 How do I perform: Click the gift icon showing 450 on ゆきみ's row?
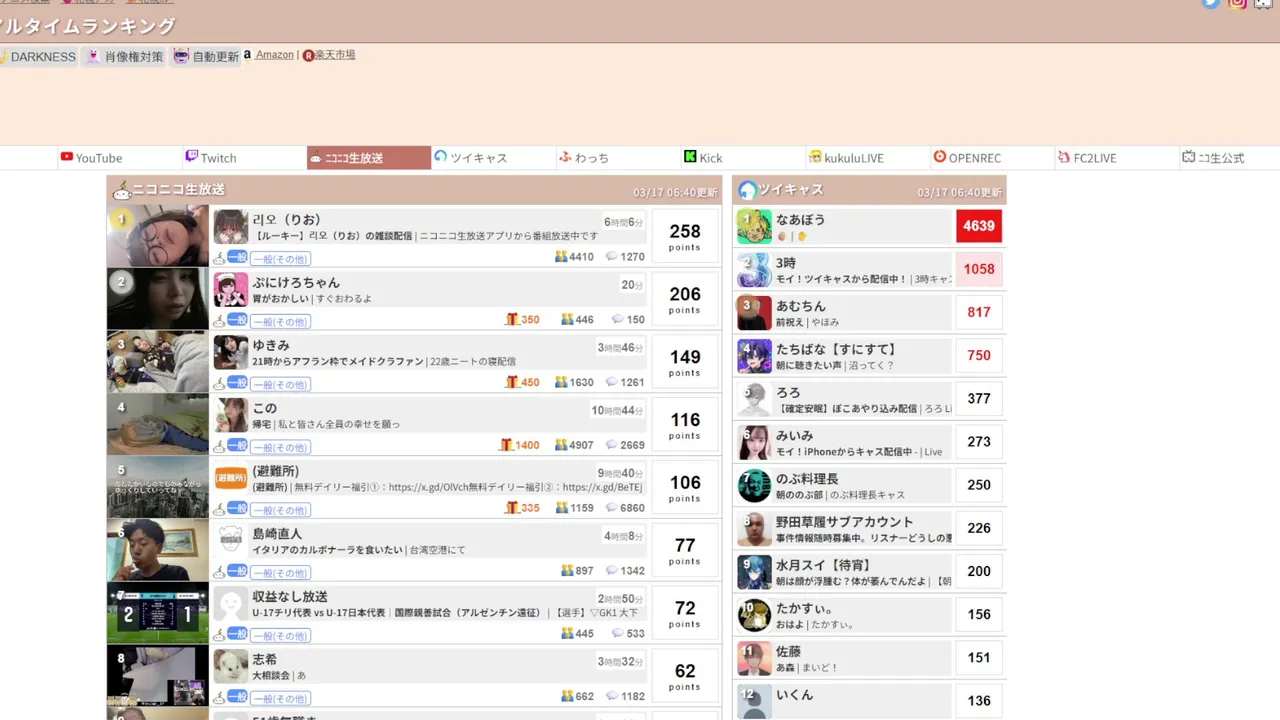[512, 382]
